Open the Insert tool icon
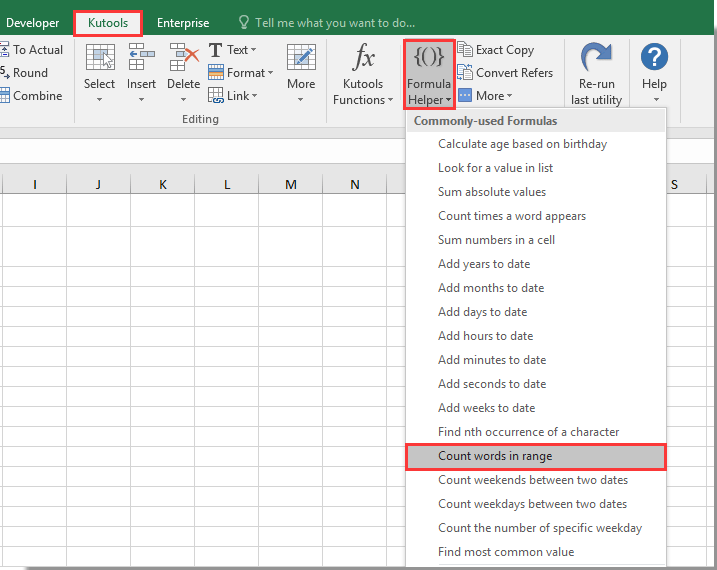Viewport: 717px width, 570px height. 141,57
